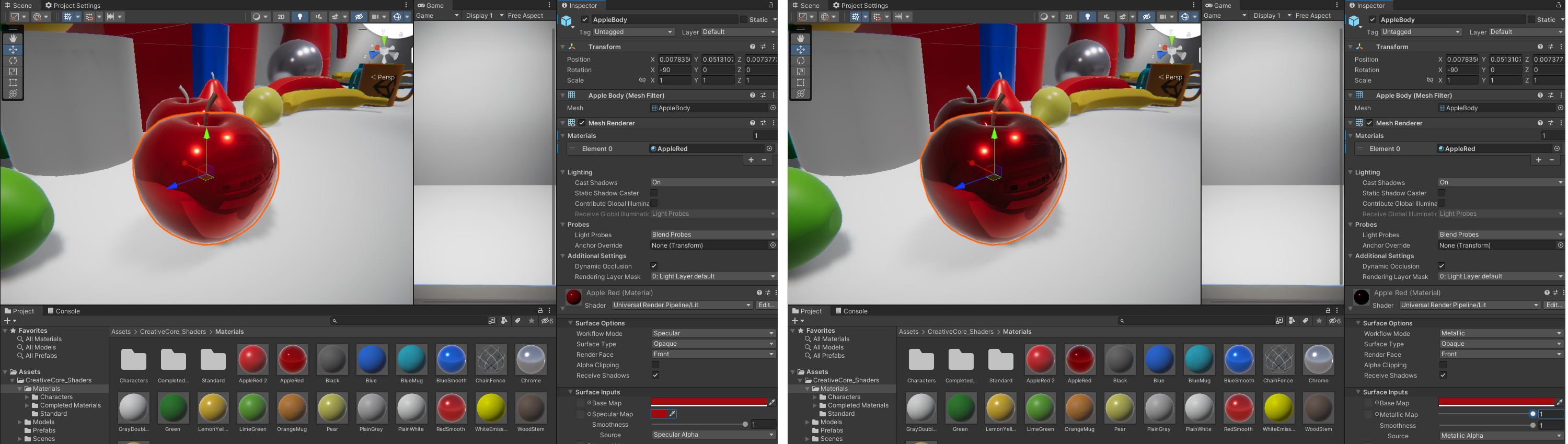1568x444 pixels.
Task: Open Workflow Mode Metallic dropdown in right Inspector
Action: pyautogui.click(x=1501, y=333)
